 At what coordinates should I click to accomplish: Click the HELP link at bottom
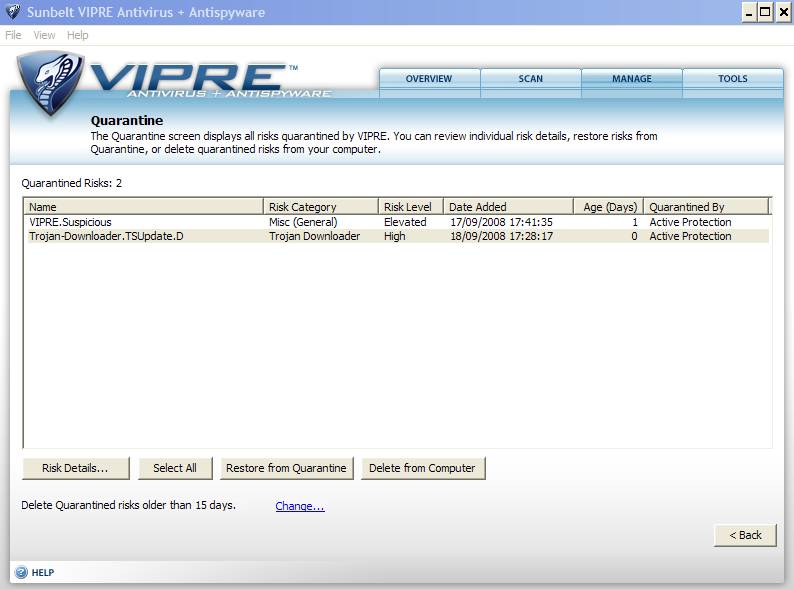pyautogui.click(x=43, y=572)
